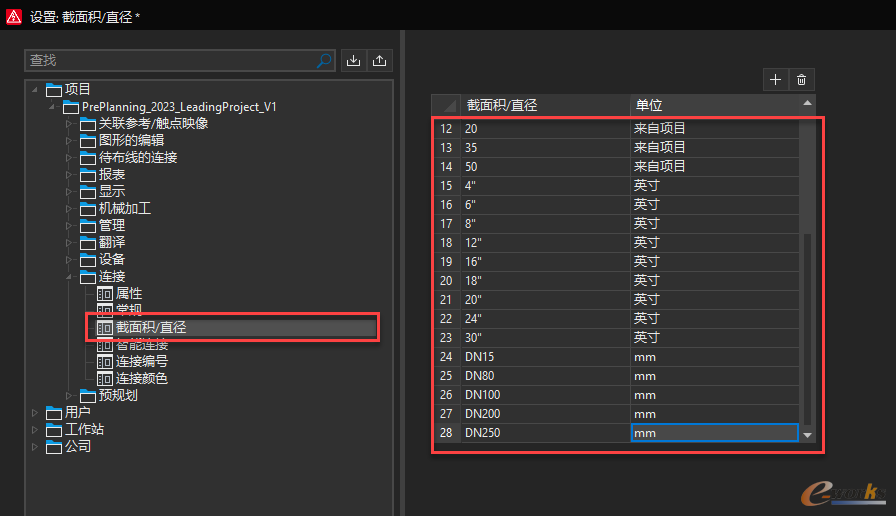
Task: Click the table vertical scrollbar thumb
Action: (x=807, y=329)
